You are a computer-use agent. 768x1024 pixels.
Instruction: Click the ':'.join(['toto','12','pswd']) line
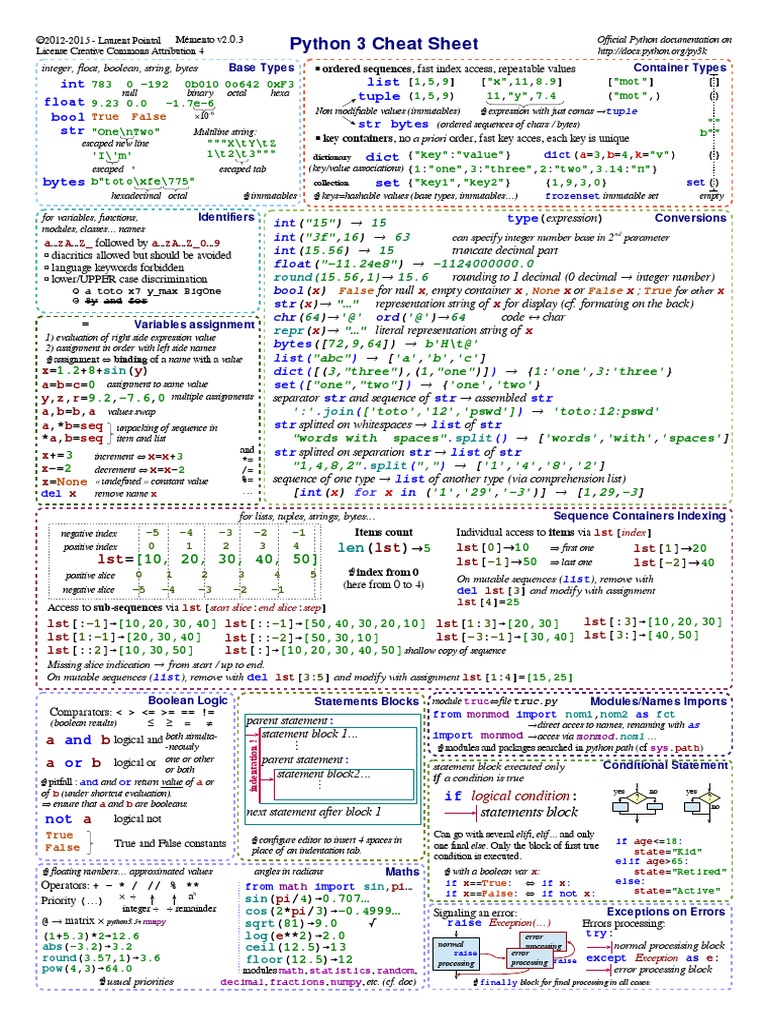(x=477, y=411)
